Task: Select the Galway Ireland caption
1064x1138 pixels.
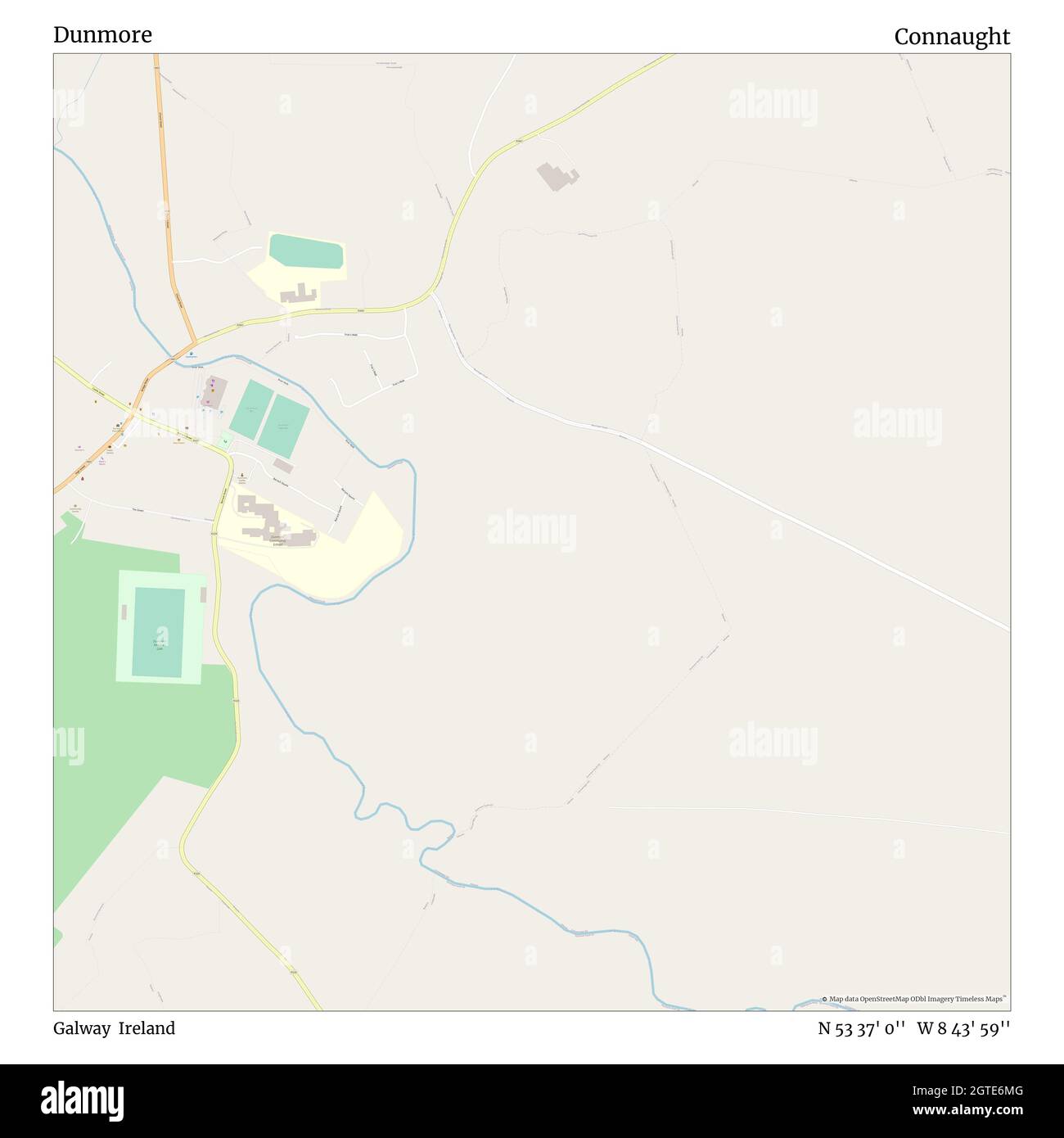Action: [x=114, y=1028]
